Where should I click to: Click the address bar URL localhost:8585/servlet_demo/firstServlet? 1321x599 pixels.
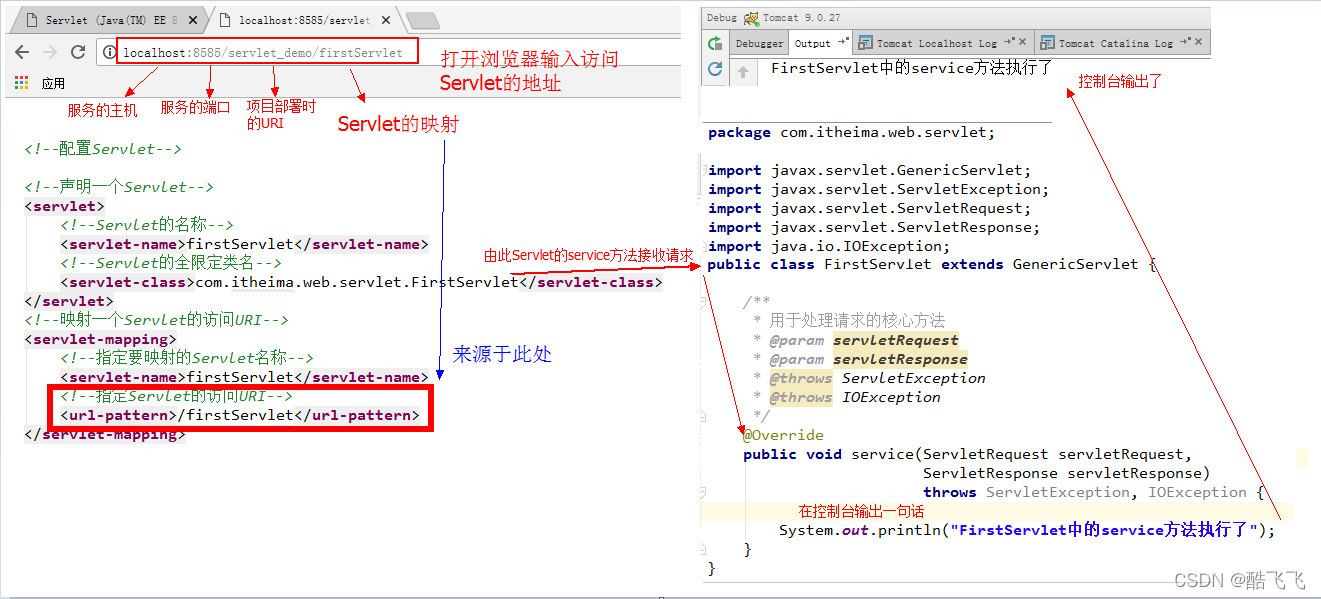[x=263, y=52]
